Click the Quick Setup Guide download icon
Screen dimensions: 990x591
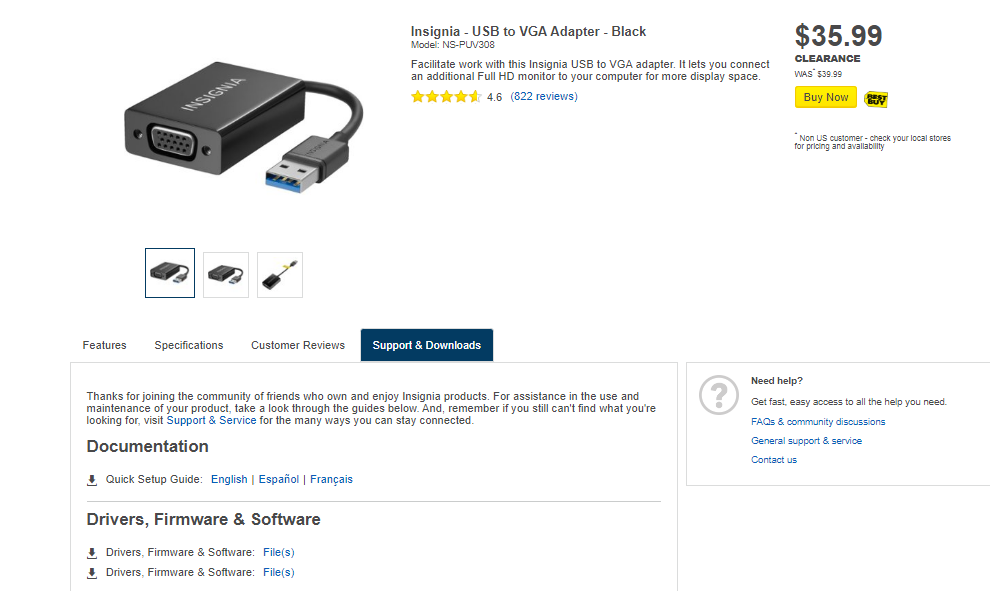click(x=92, y=480)
